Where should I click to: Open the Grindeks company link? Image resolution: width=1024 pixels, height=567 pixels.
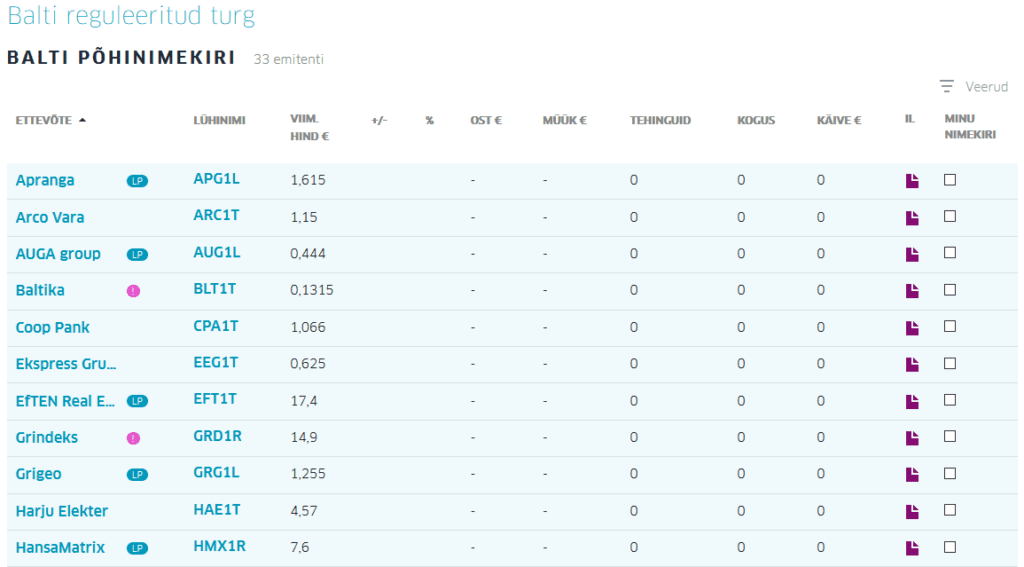[47, 438]
